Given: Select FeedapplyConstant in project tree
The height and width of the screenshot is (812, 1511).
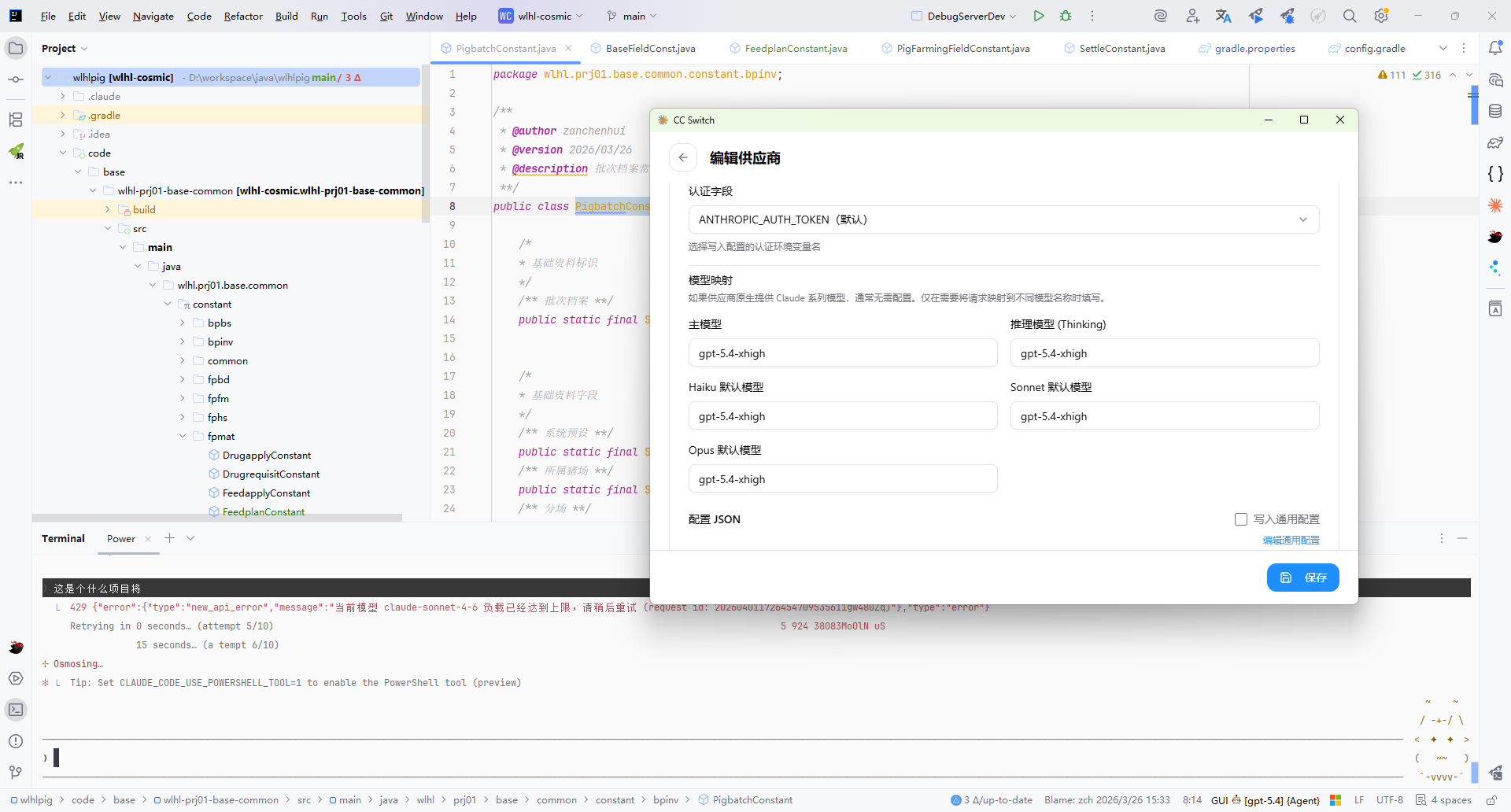Looking at the screenshot, I should (266, 493).
